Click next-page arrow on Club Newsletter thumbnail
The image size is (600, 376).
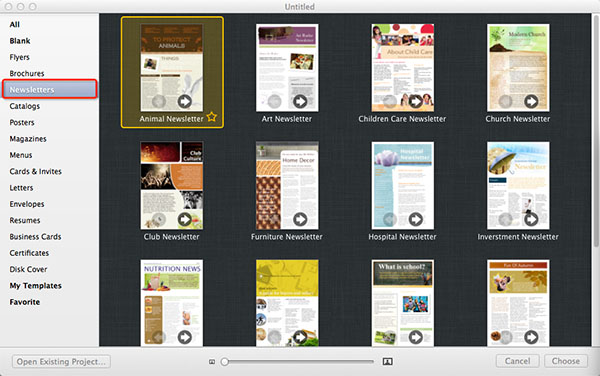pyautogui.click(x=184, y=220)
